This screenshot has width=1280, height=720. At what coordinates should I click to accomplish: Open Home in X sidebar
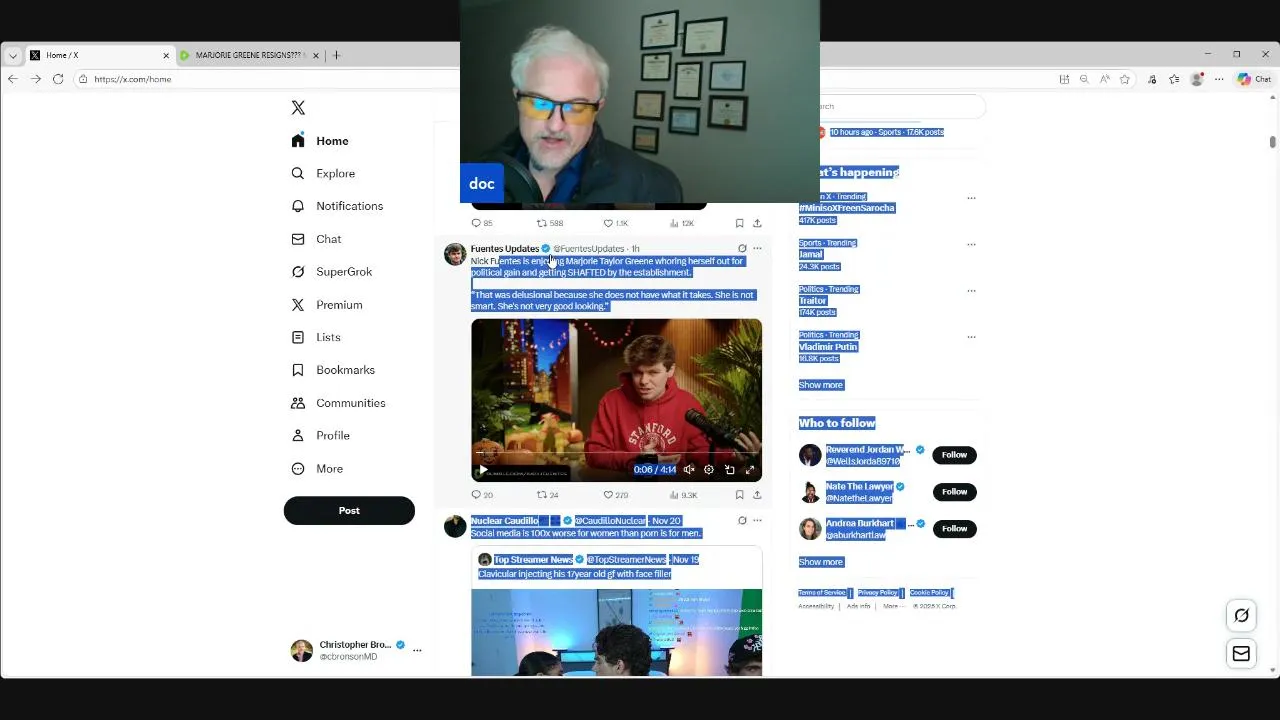click(x=320, y=141)
